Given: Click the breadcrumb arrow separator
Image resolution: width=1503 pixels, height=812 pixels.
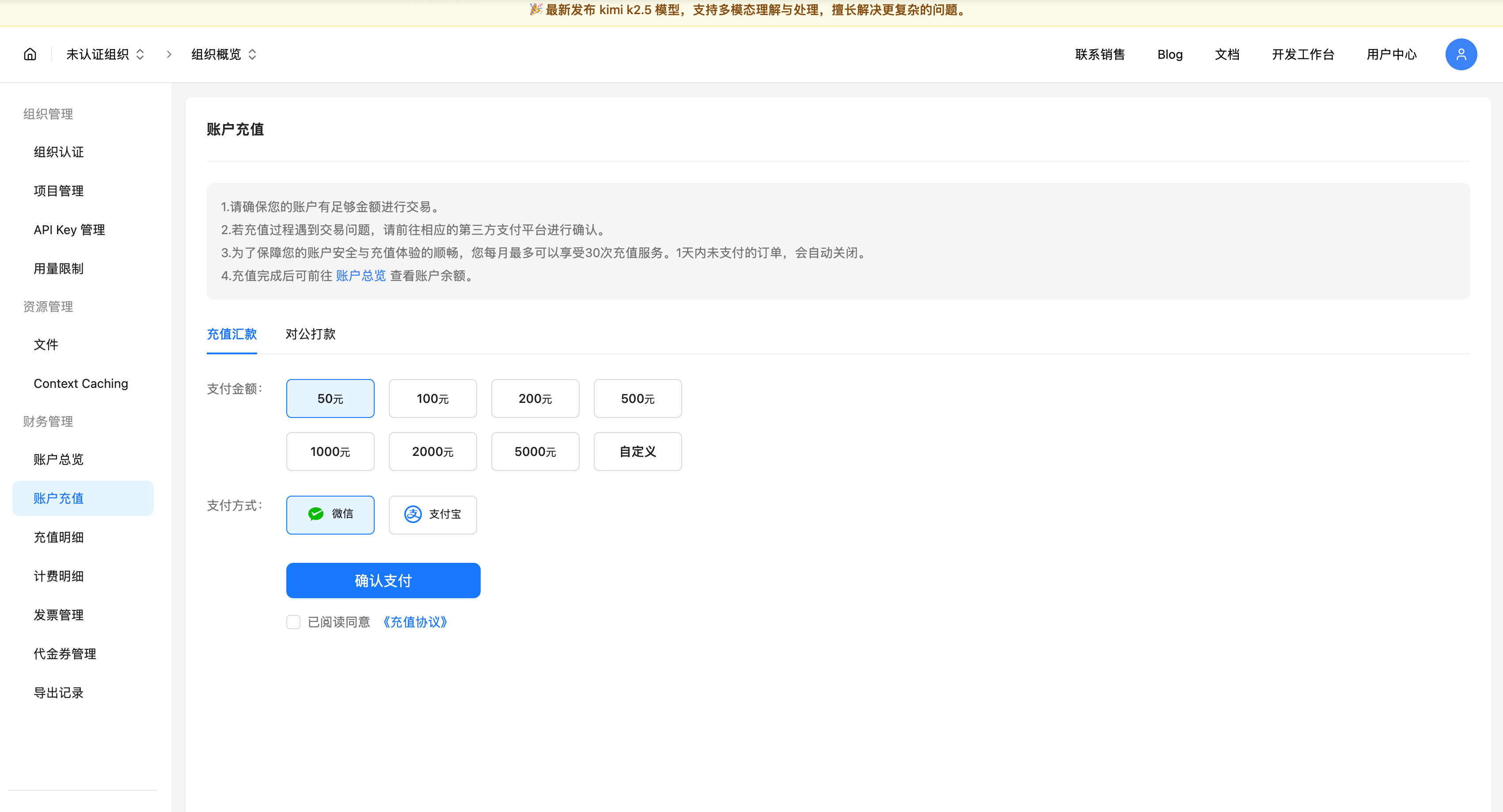Looking at the screenshot, I should [169, 54].
